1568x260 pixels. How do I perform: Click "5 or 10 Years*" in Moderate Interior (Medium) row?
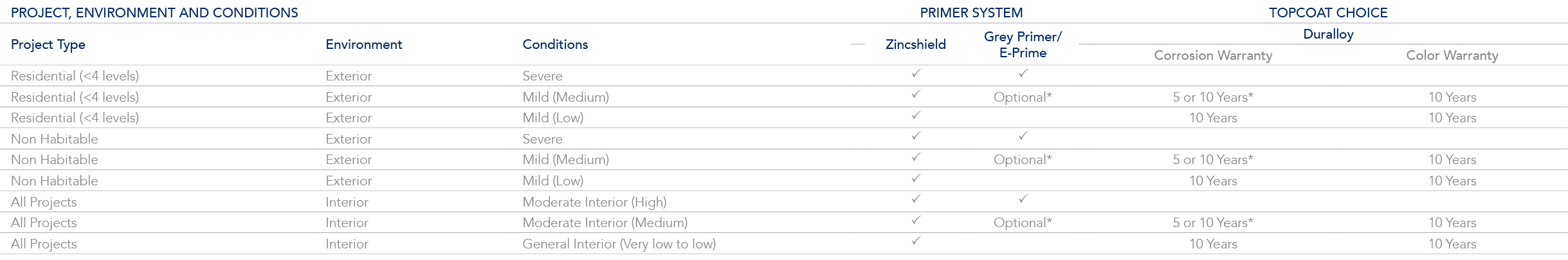[x=1213, y=223]
